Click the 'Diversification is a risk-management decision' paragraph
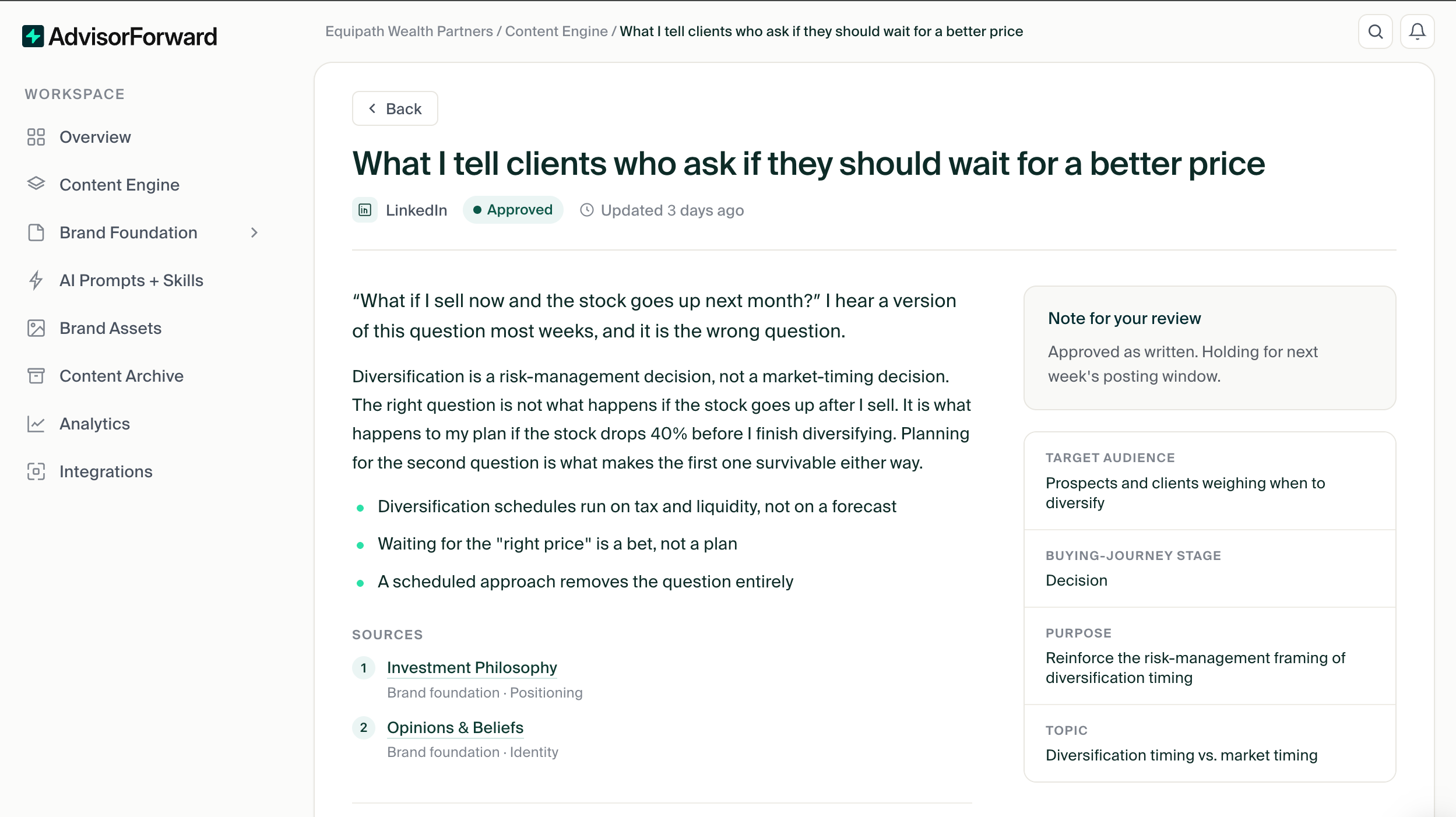The image size is (1456, 817). pyautogui.click(x=662, y=420)
